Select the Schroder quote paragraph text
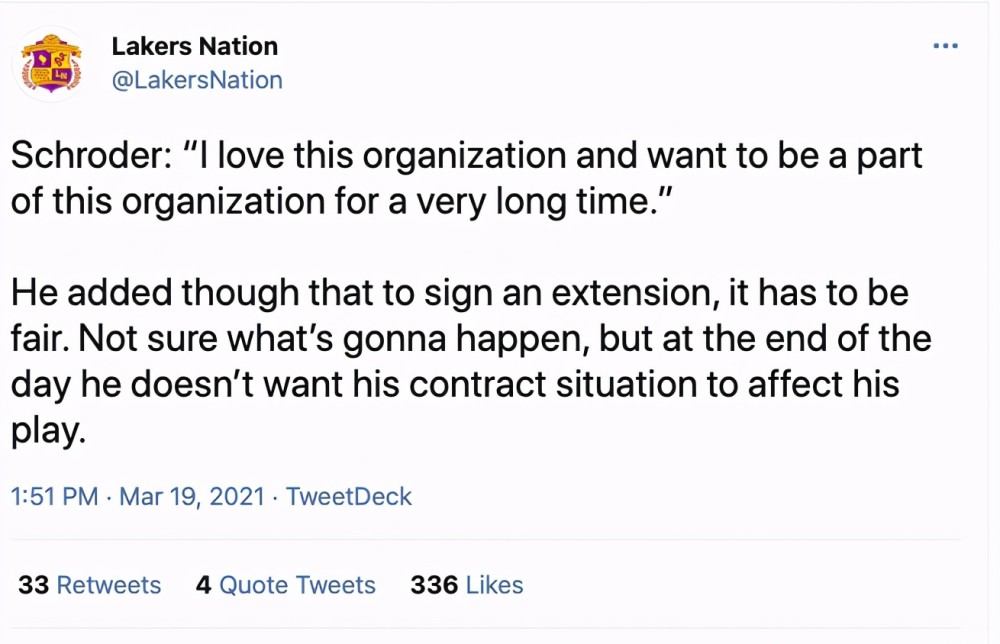 (467, 179)
